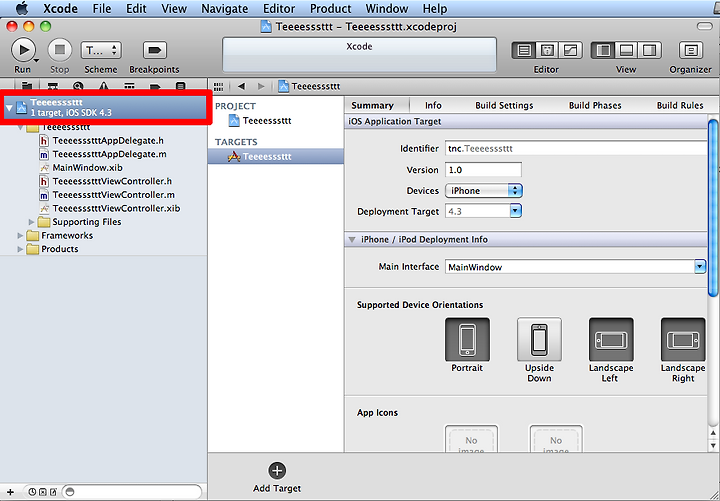Image resolution: width=720 pixels, height=501 pixels.
Task: Show the symbol navigator
Action: [x=53, y=86]
